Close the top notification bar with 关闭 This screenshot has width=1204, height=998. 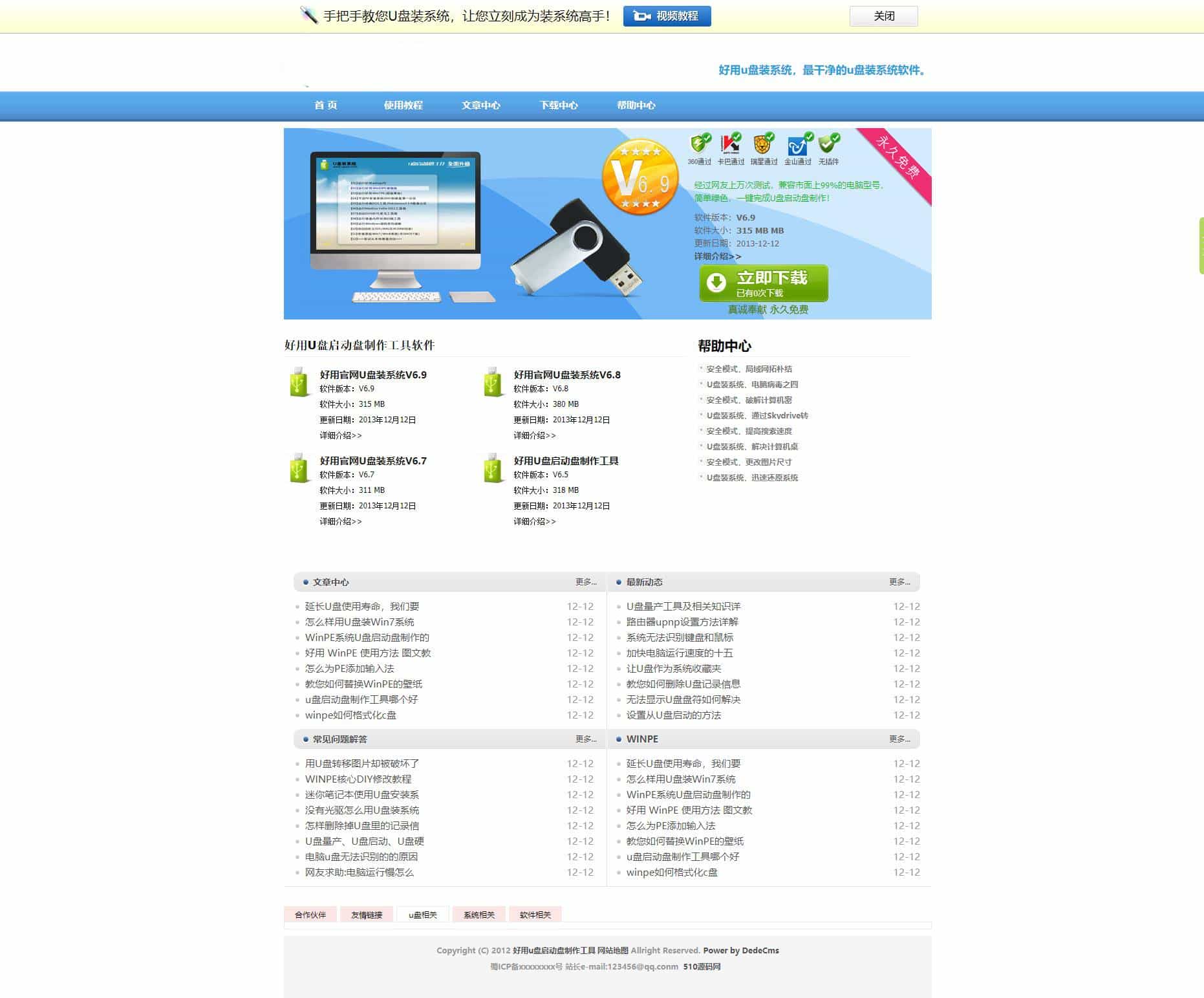pos(884,16)
